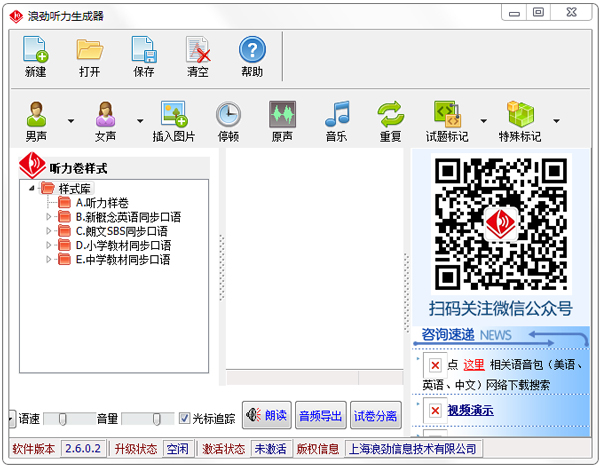Click the 升级状态 status label
This screenshot has height=467, width=600.
coord(136,449)
